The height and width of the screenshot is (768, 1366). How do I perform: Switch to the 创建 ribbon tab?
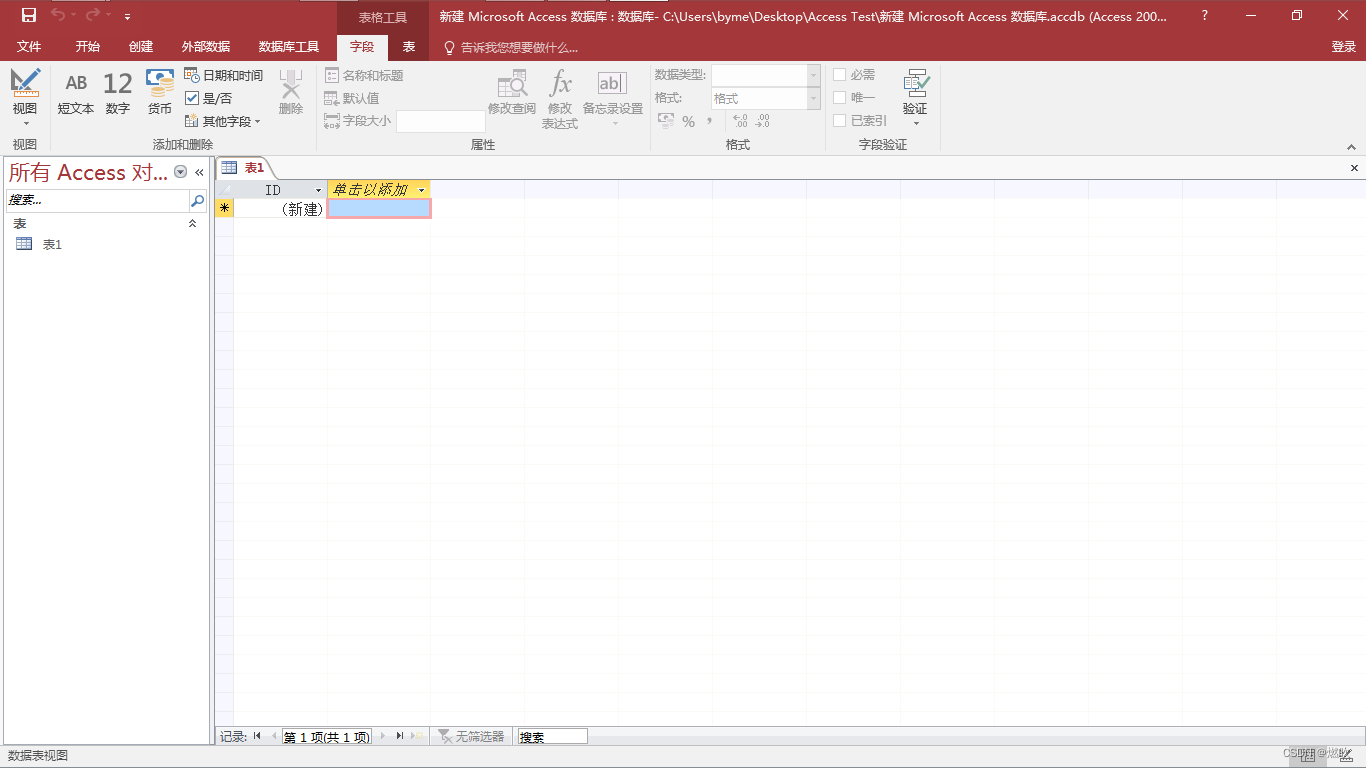point(141,47)
